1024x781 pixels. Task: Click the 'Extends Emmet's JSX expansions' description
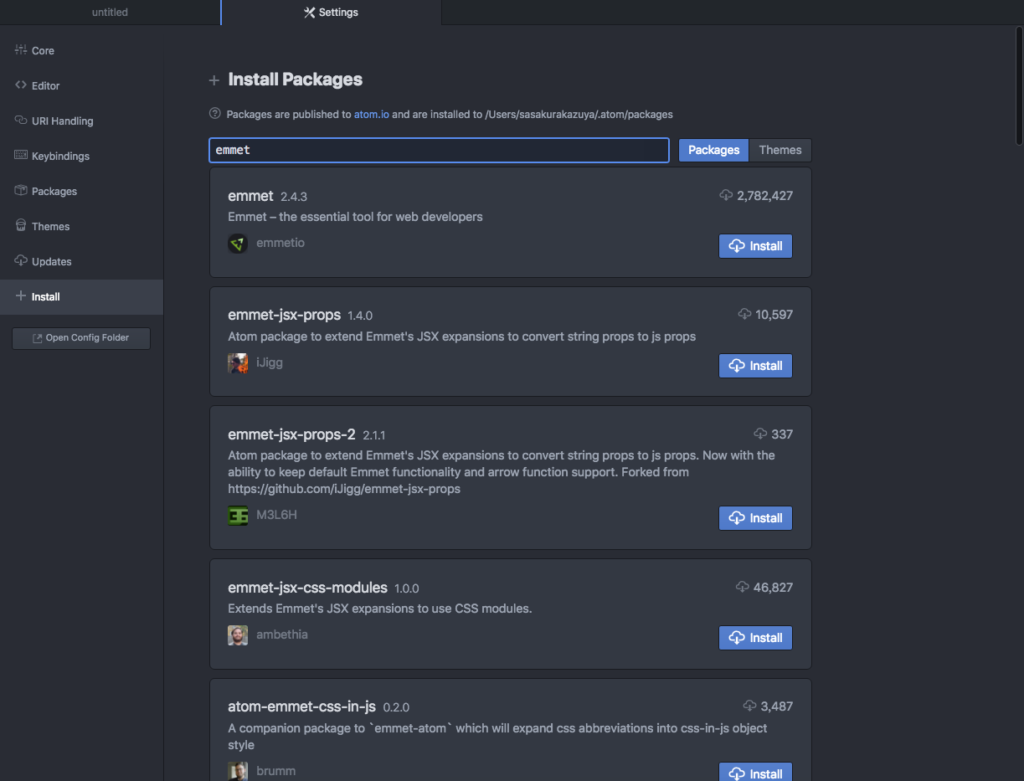(379, 609)
